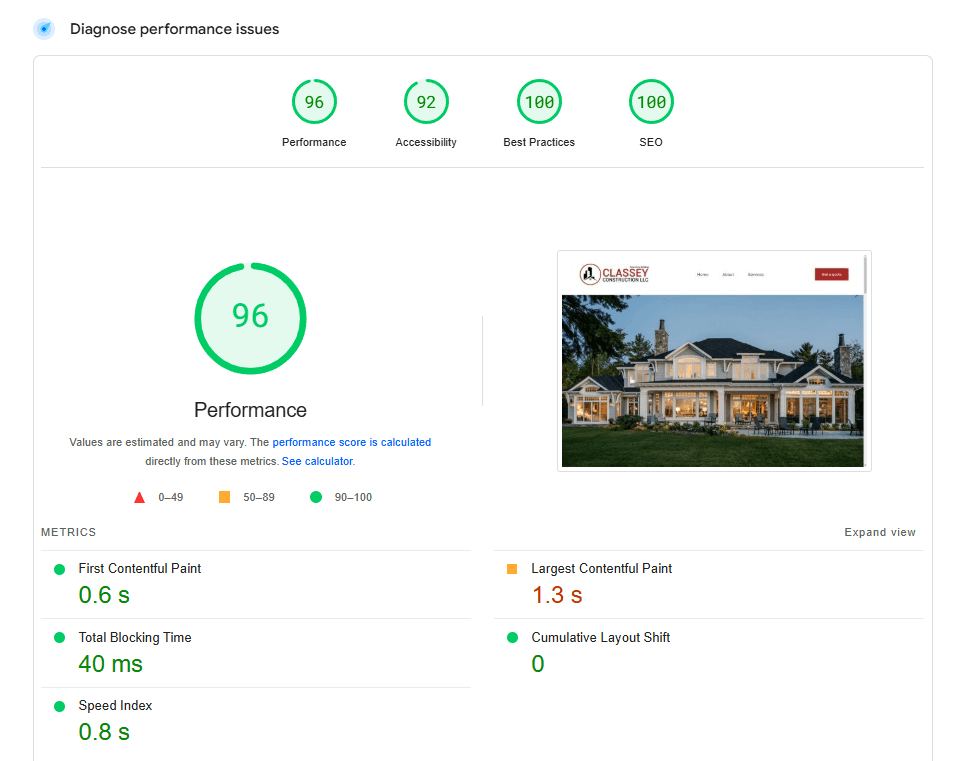Click the 'Speed Index' metric title

click(x=115, y=705)
